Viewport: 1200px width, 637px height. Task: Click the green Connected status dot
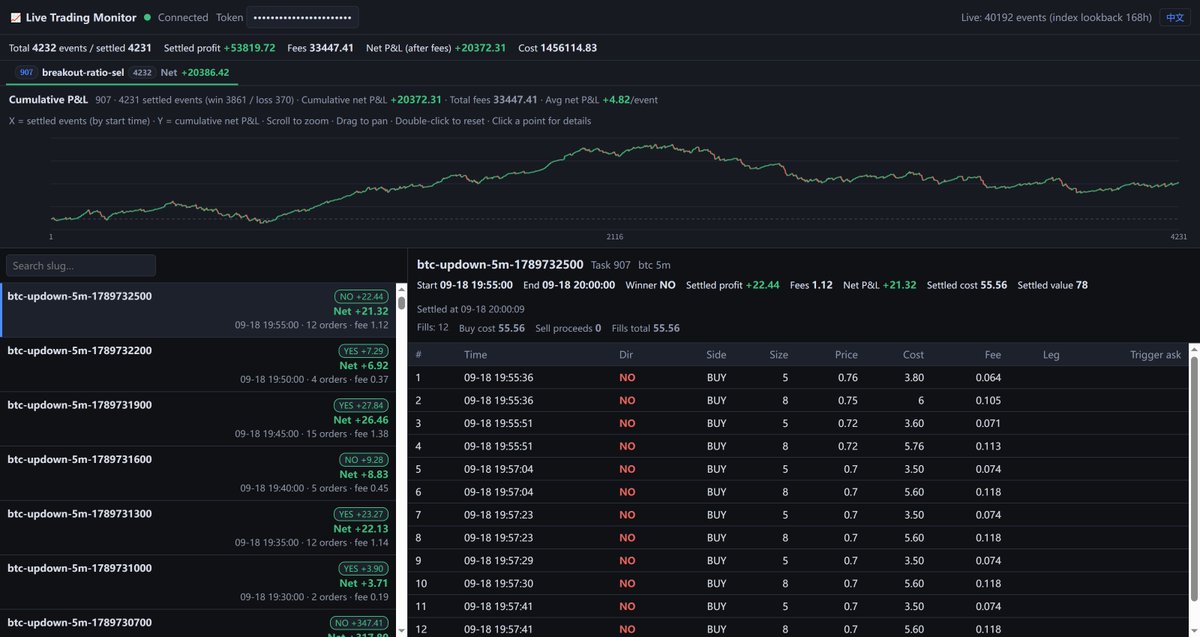click(147, 18)
